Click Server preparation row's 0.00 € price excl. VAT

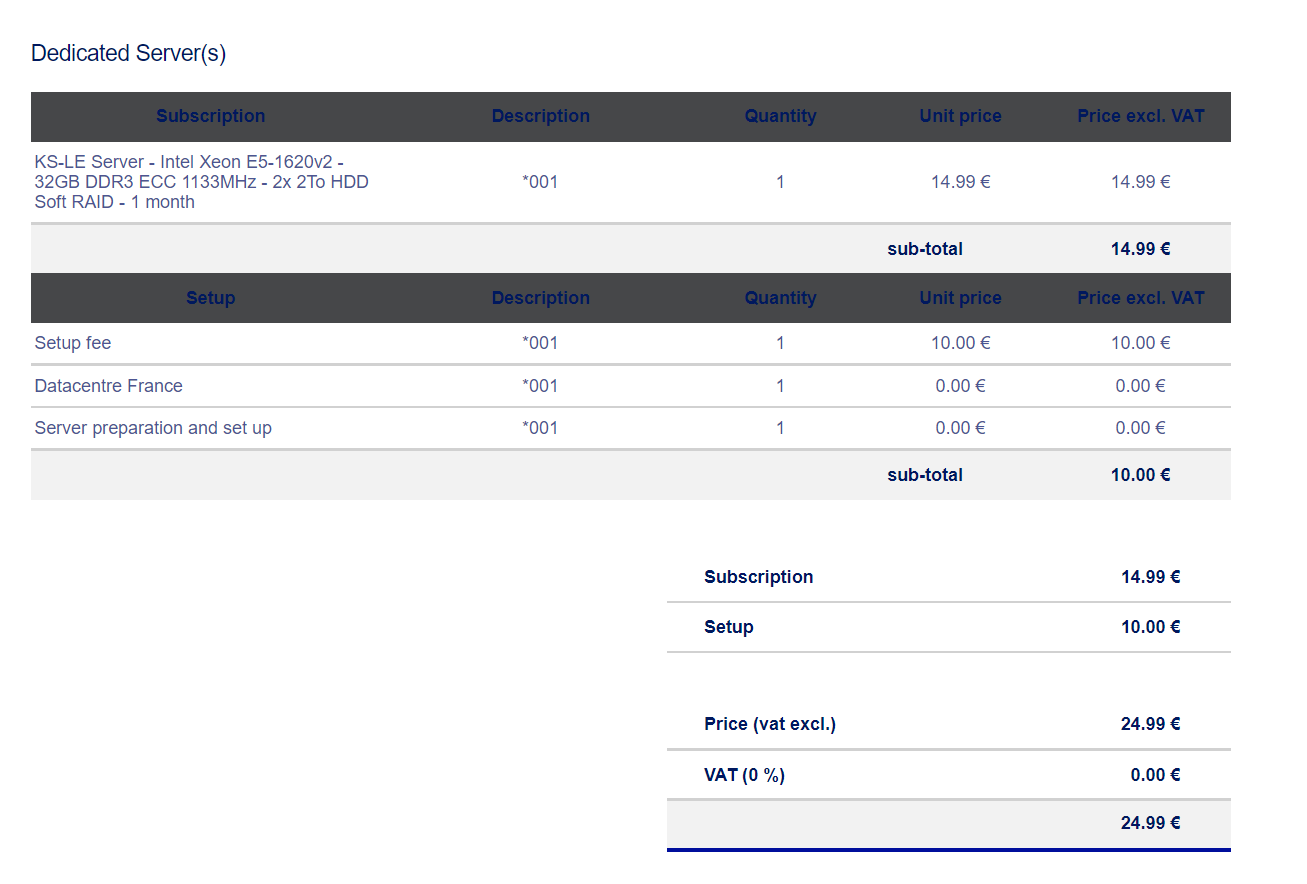[1141, 428]
